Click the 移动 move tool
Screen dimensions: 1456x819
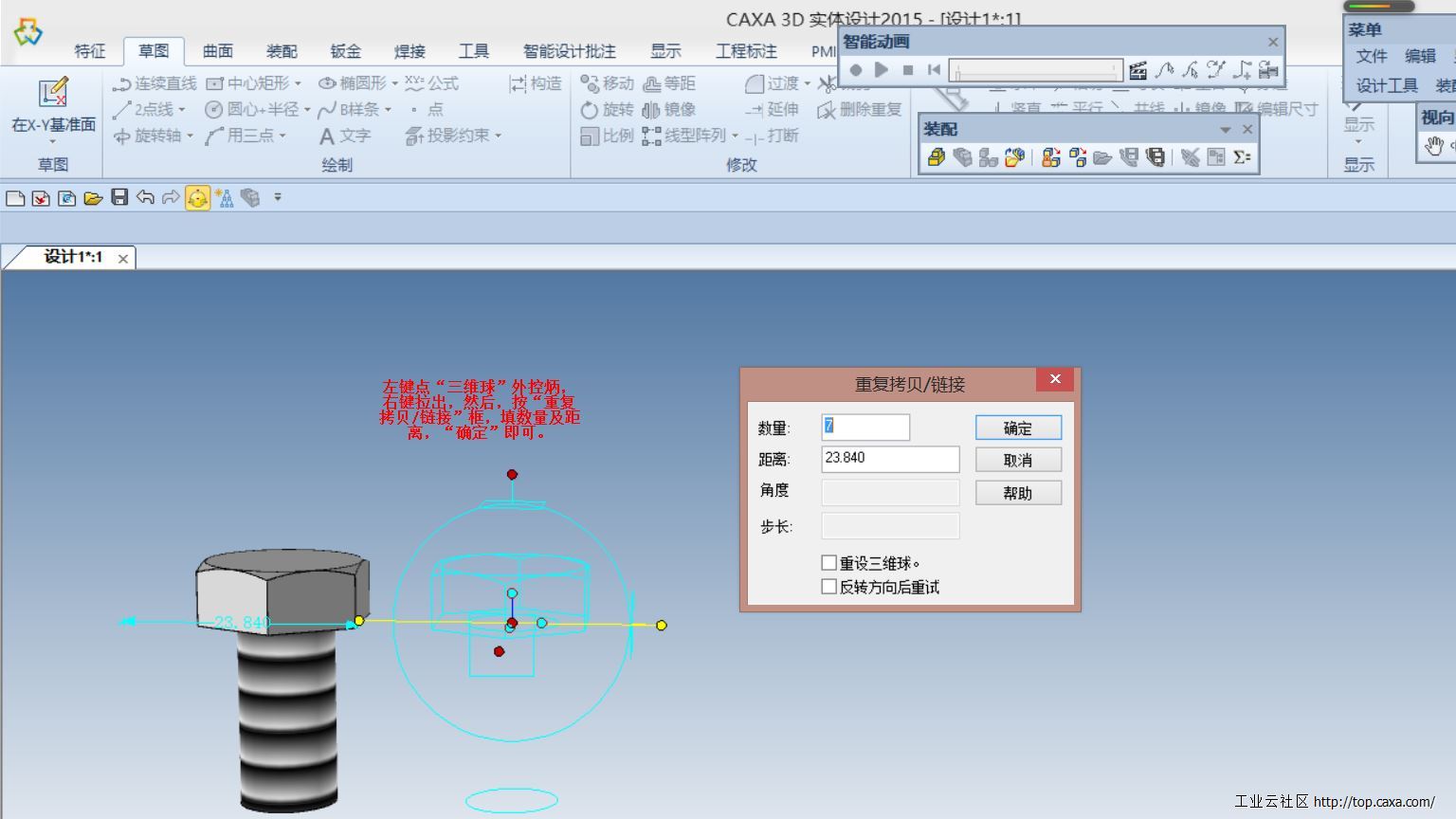(607, 83)
